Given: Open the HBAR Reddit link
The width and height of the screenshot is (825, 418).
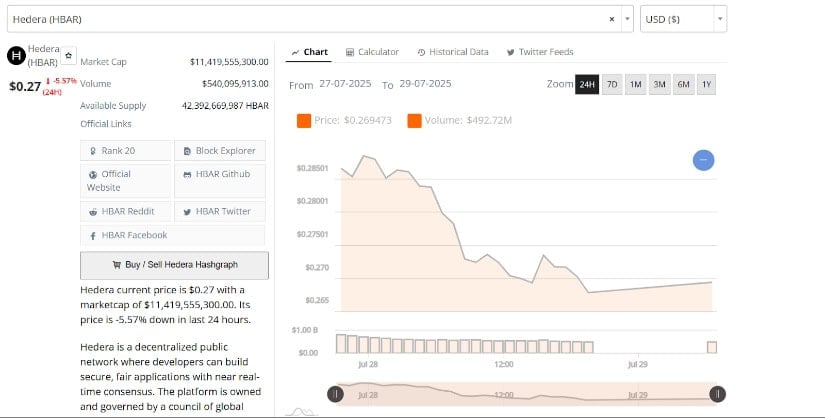Looking at the screenshot, I should 125,211.
